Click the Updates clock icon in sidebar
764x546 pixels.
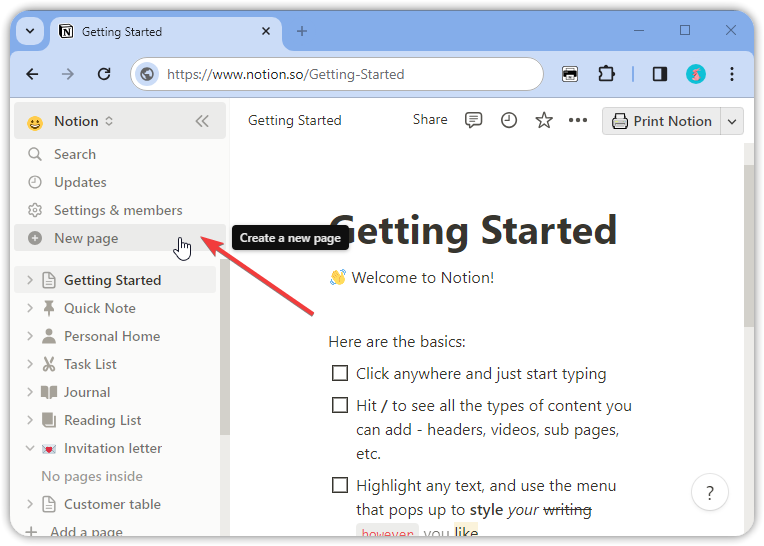pyautogui.click(x=35, y=182)
